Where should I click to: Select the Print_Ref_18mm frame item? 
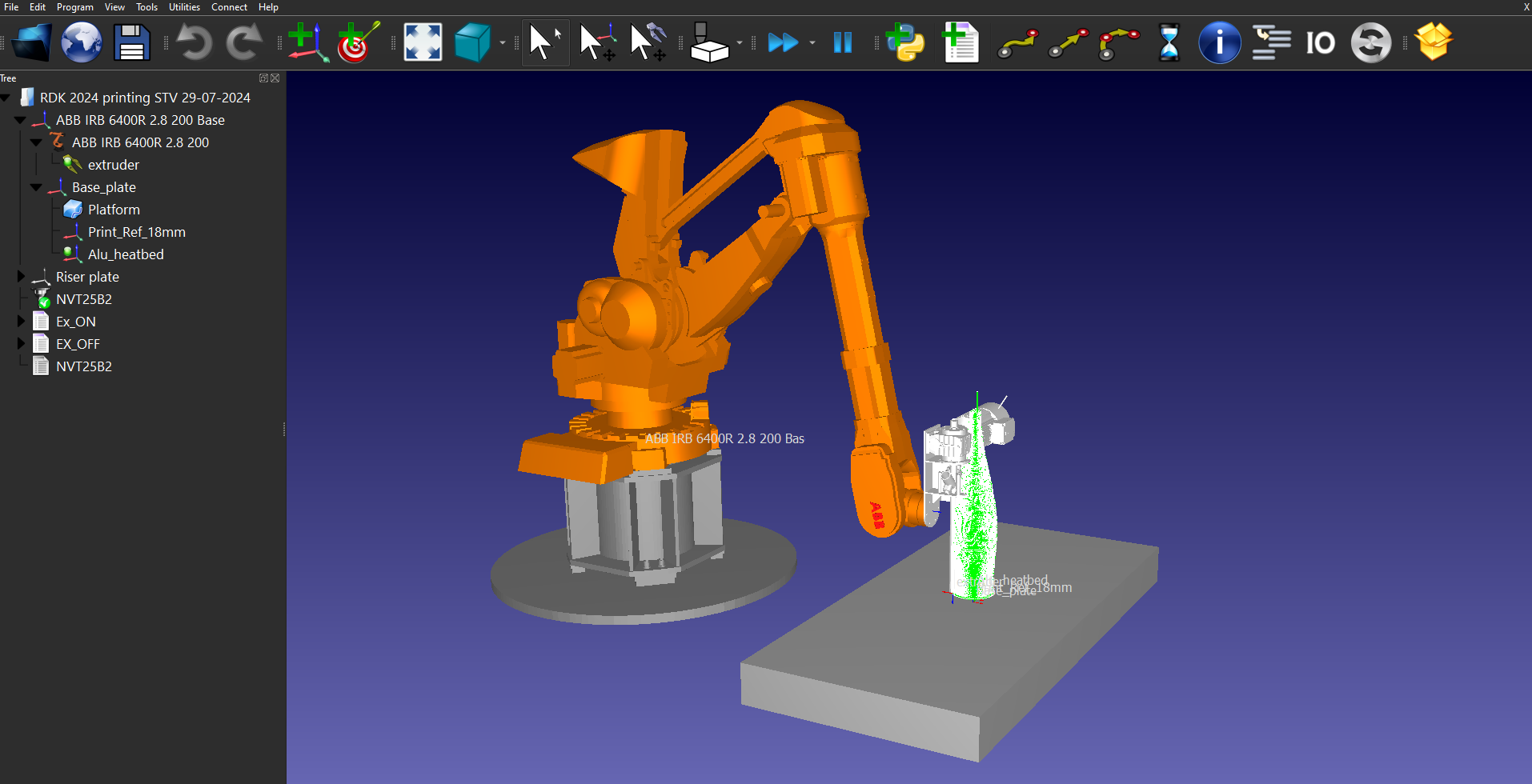pyautogui.click(x=136, y=232)
